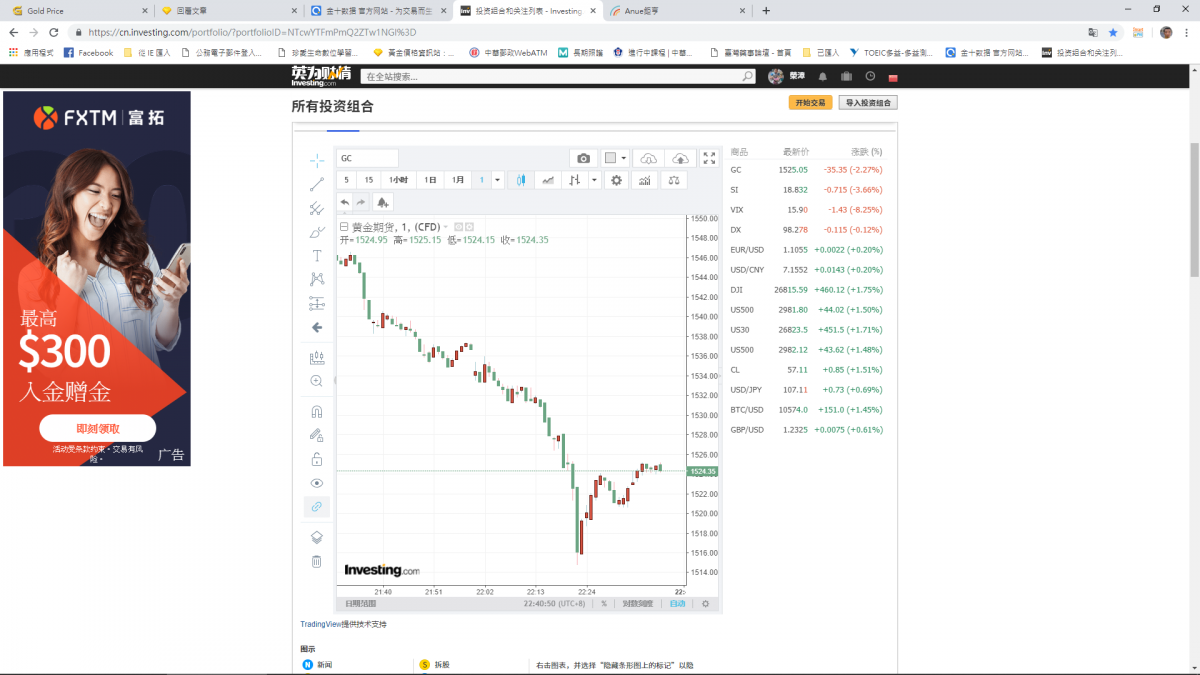The image size is (1200, 675).
Task: Select the area chart style icon
Action: click(x=547, y=180)
